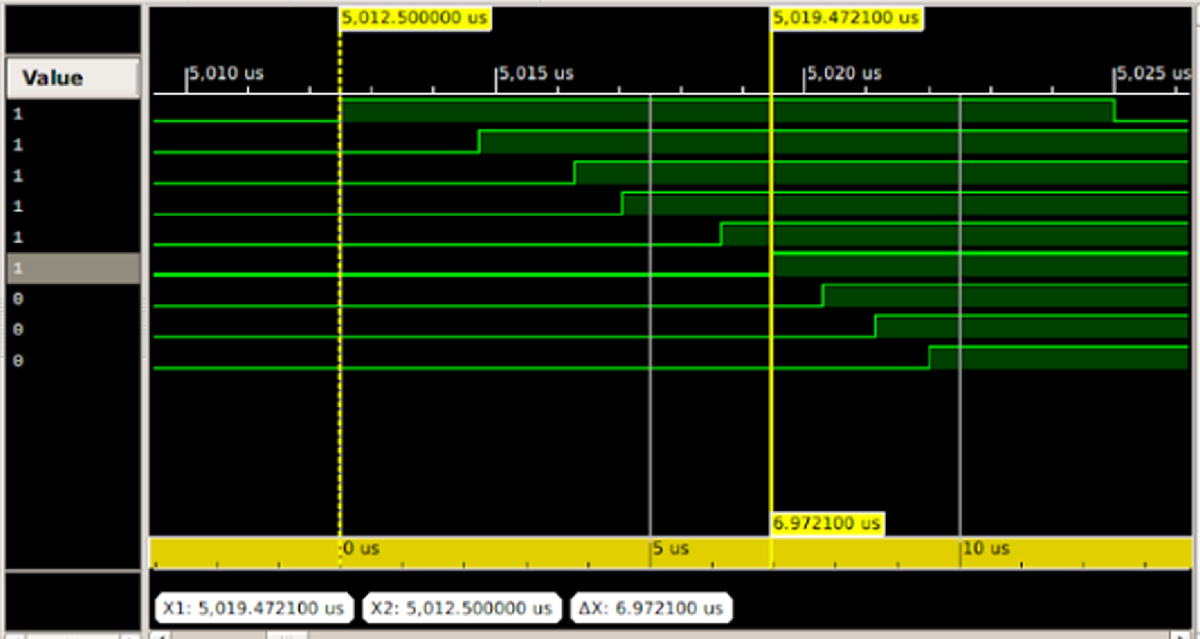Click the 5,012.500000 us cursor flag
This screenshot has width=1200, height=639.
click(415, 18)
